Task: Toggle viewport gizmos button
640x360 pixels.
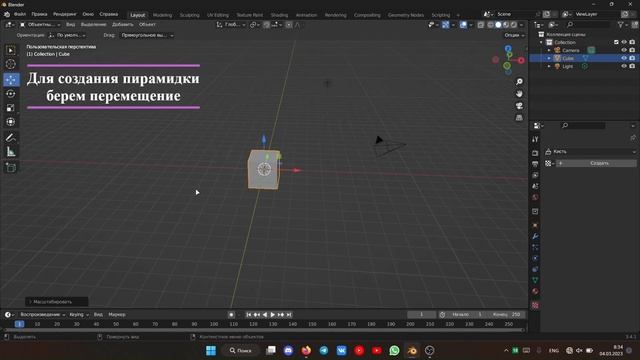Action: 446,25
